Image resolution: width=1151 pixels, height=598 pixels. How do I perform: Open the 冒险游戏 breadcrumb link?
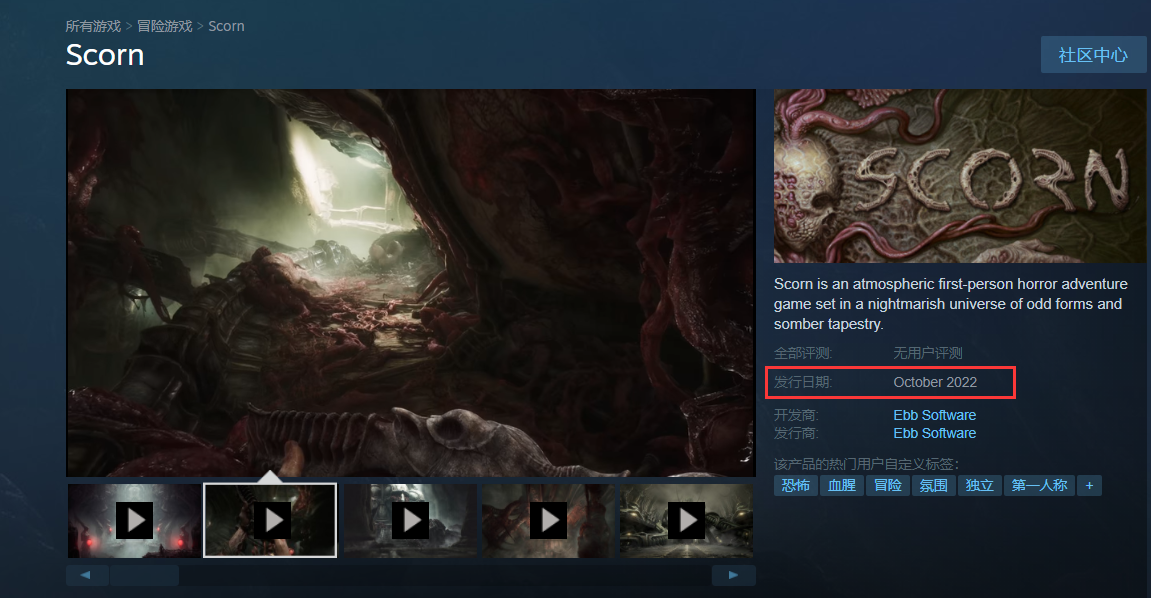point(164,26)
